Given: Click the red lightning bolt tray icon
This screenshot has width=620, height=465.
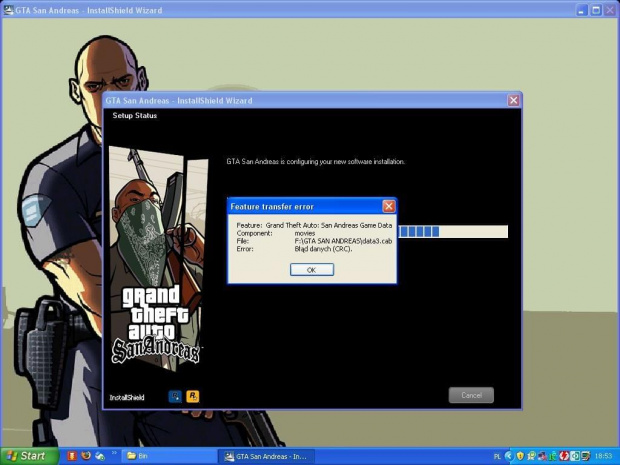Looking at the screenshot, I should tap(564, 456).
